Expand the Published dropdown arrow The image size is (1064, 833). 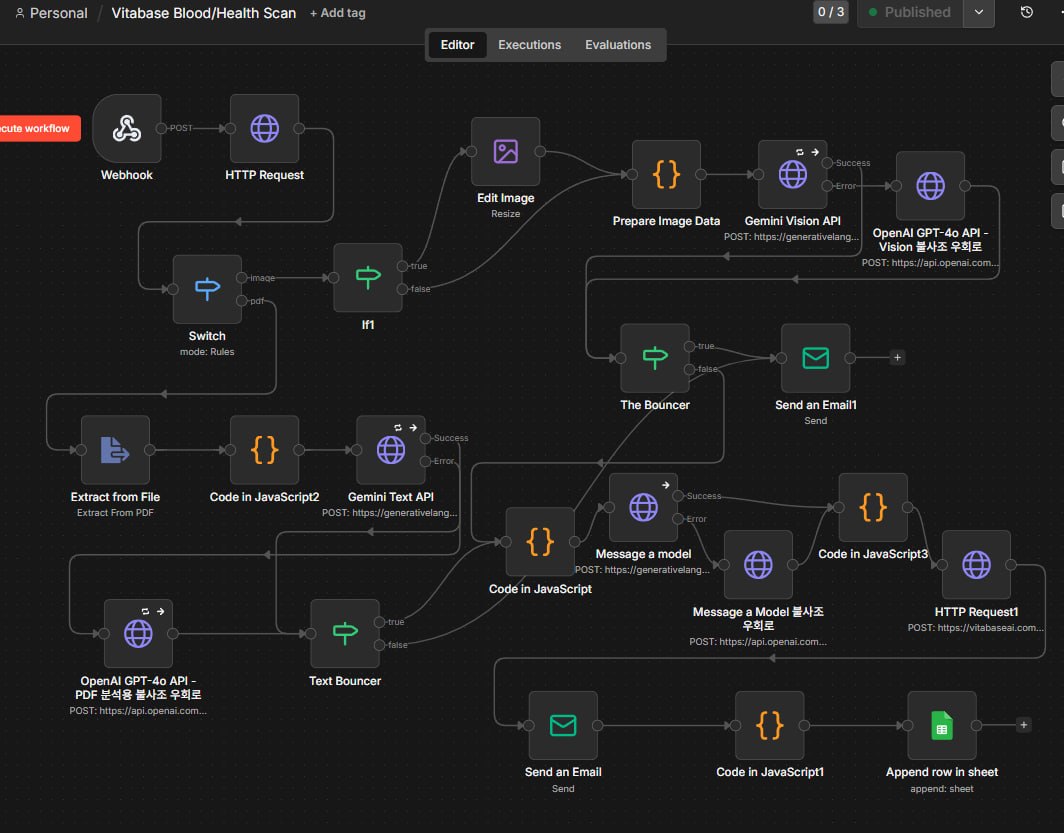[x=978, y=12]
